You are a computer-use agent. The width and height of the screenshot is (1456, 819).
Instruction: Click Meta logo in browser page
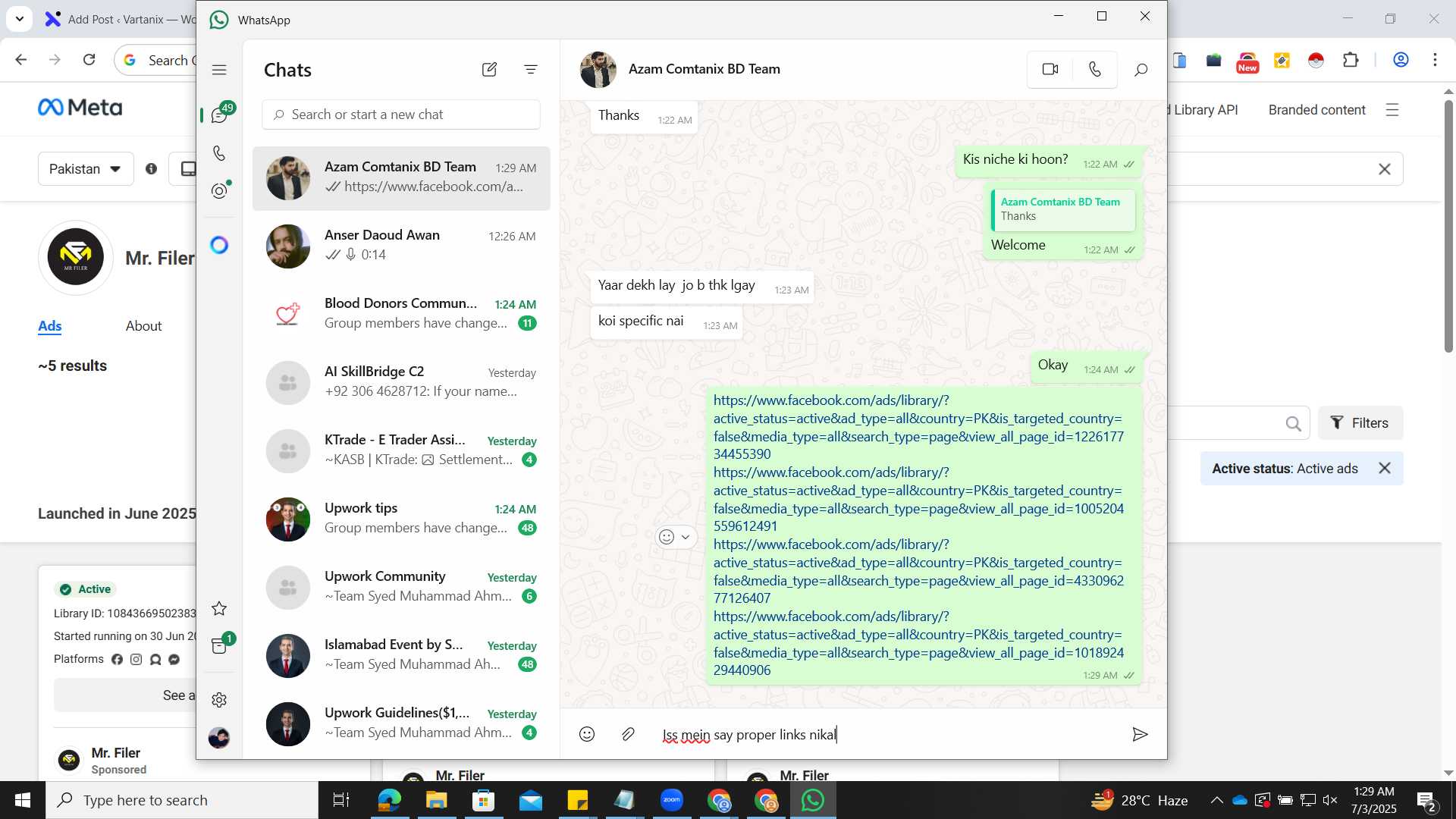80,108
